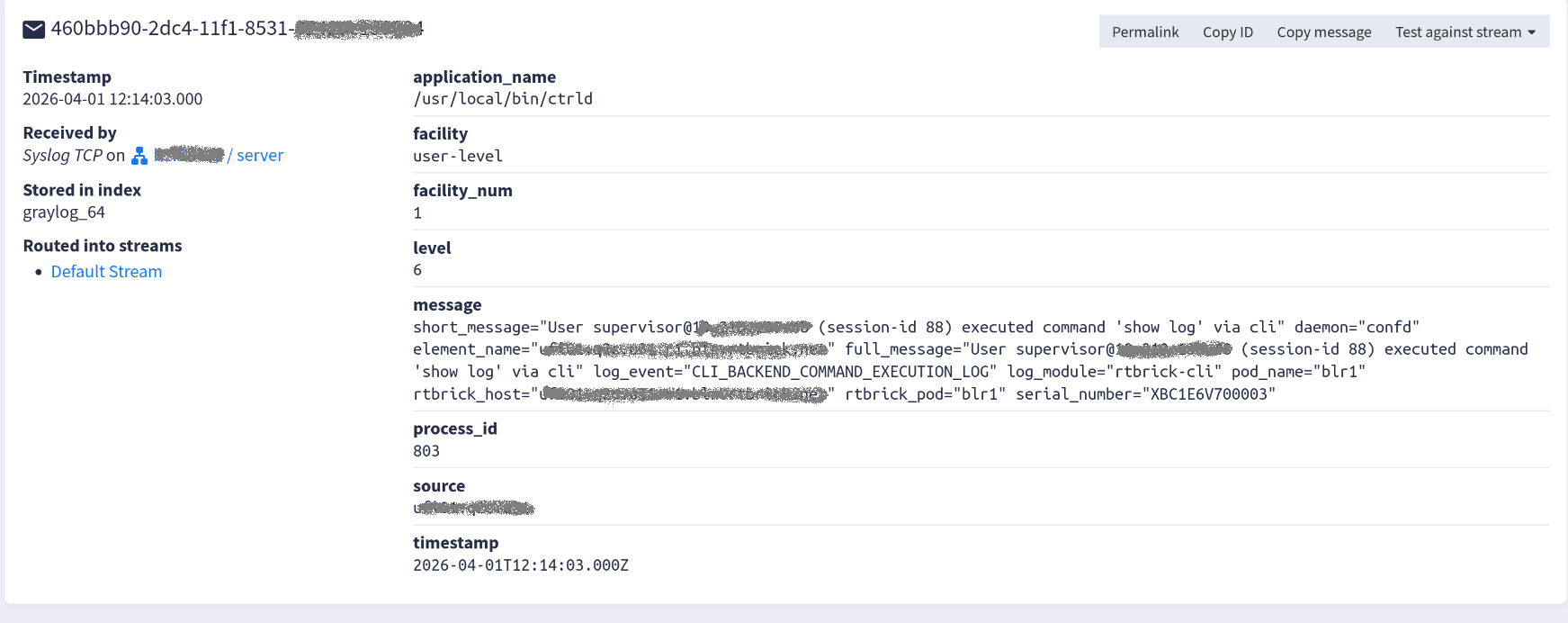This screenshot has height=623, width=1568.
Task: Select the application_name field label
Action: (484, 77)
